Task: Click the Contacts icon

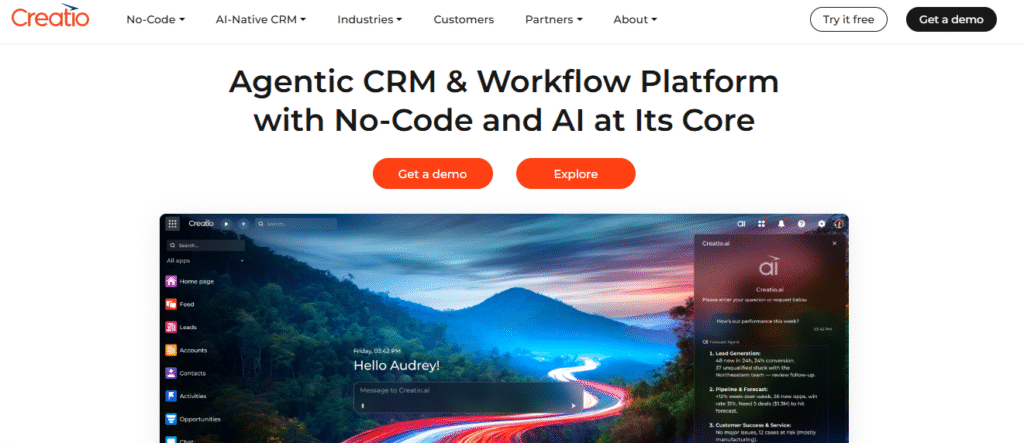Action: [171, 373]
